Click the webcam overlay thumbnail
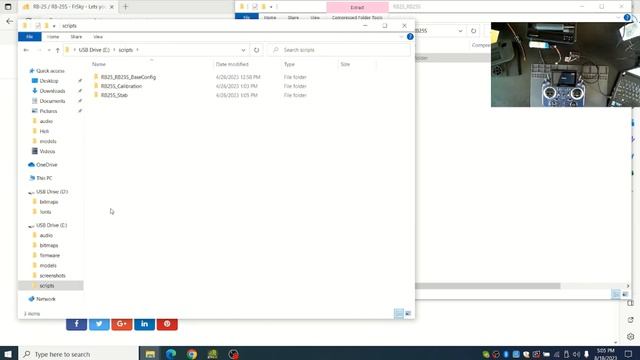 (565, 64)
